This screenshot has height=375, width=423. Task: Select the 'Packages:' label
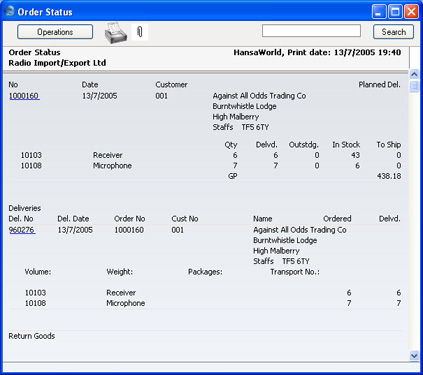205,272
